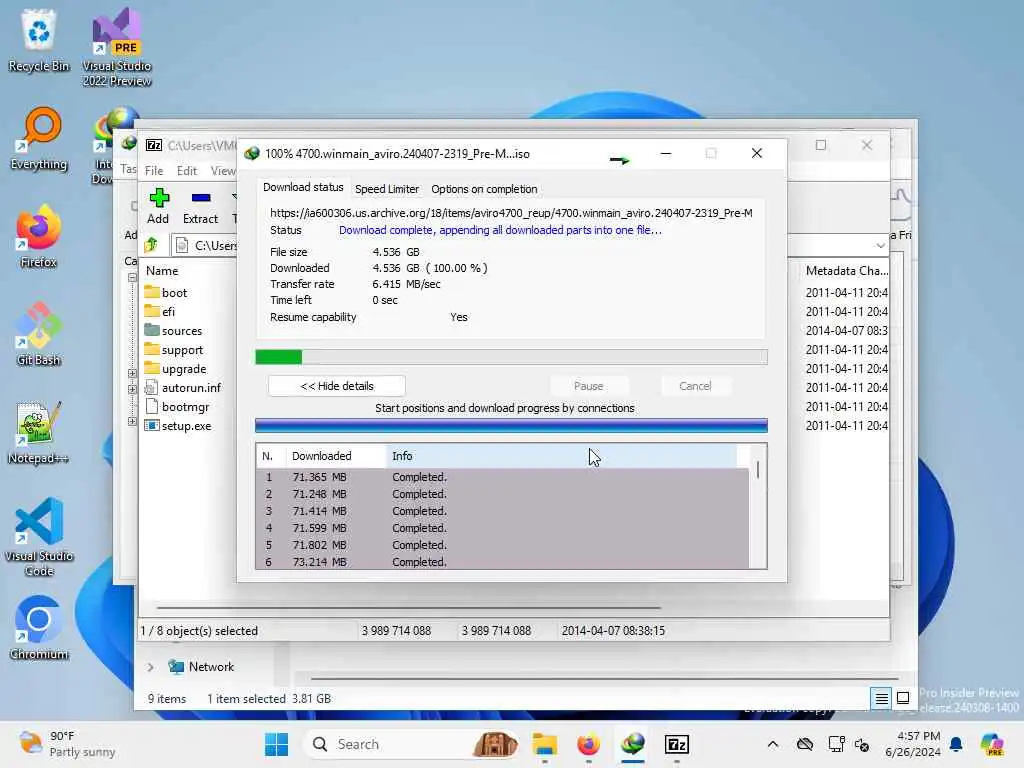Open the 7-Zip View menu
The width and height of the screenshot is (1024, 768).
click(x=223, y=170)
